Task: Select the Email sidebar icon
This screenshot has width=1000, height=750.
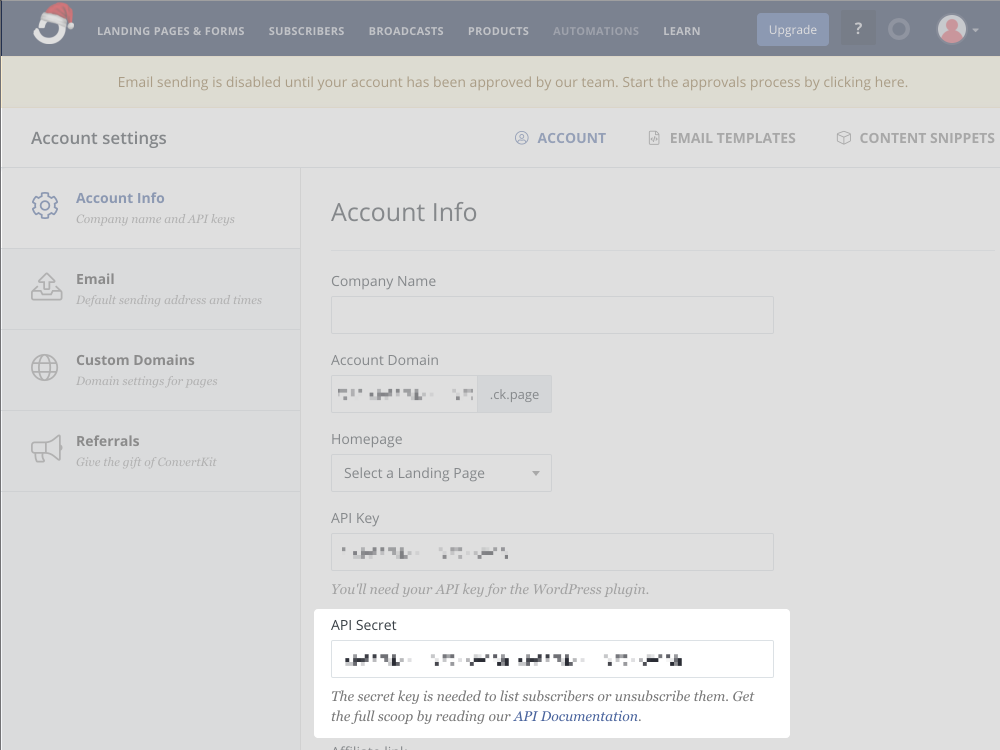Action: [x=45, y=288]
